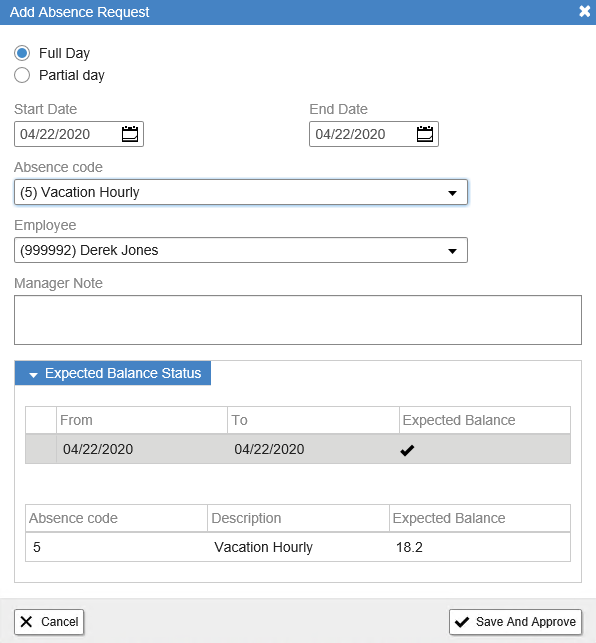The height and width of the screenshot is (643, 596).
Task: Select the Vacation Hourly balance row
Action: click(298, 547)
